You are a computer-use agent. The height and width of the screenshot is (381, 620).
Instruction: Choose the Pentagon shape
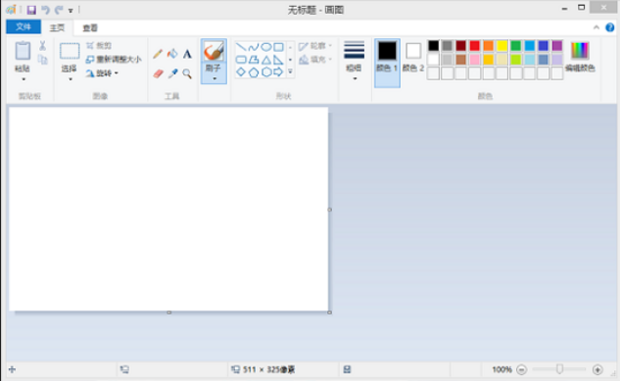pos(253,72)
